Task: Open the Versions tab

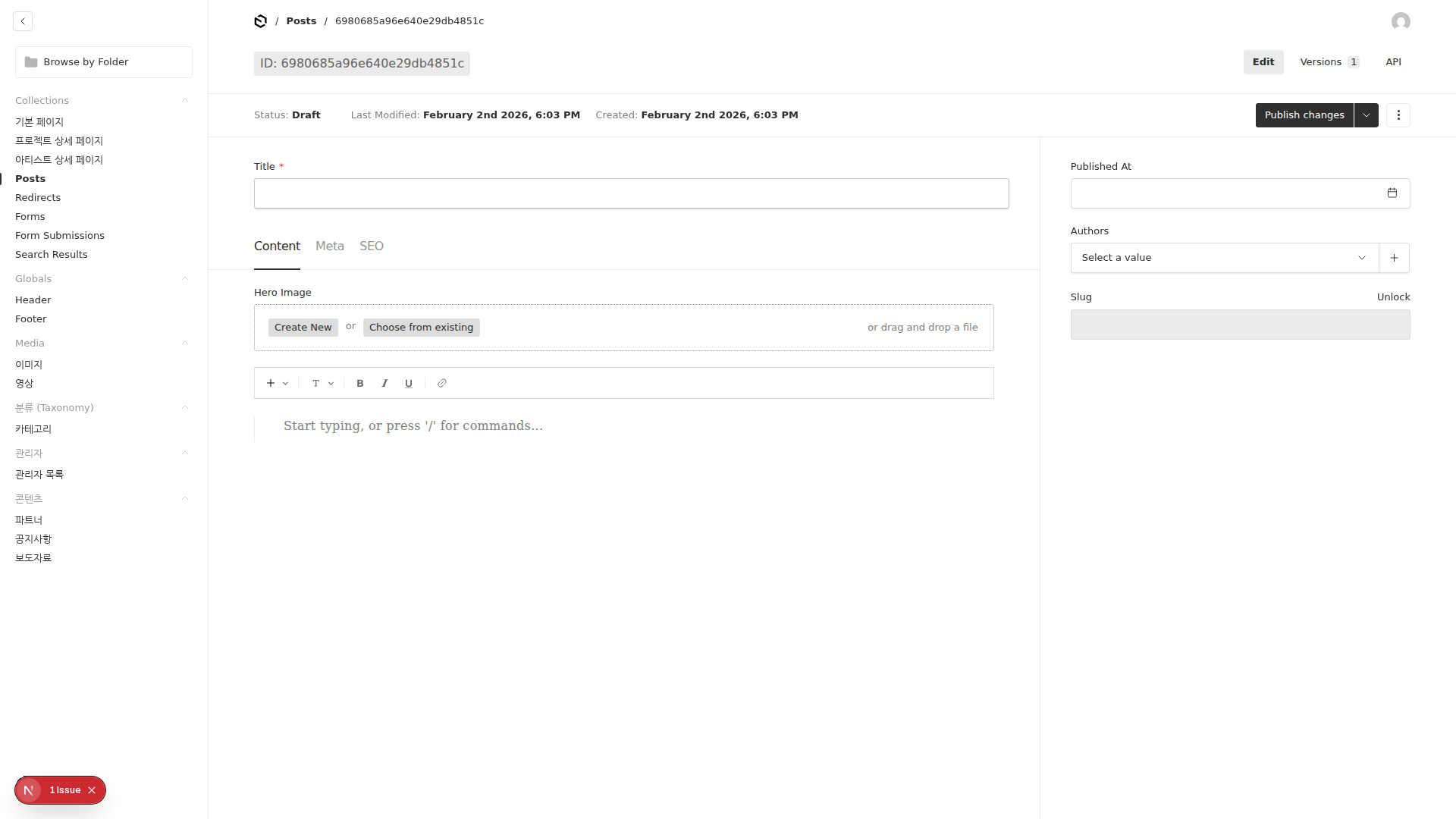Action: [1329, 62]
